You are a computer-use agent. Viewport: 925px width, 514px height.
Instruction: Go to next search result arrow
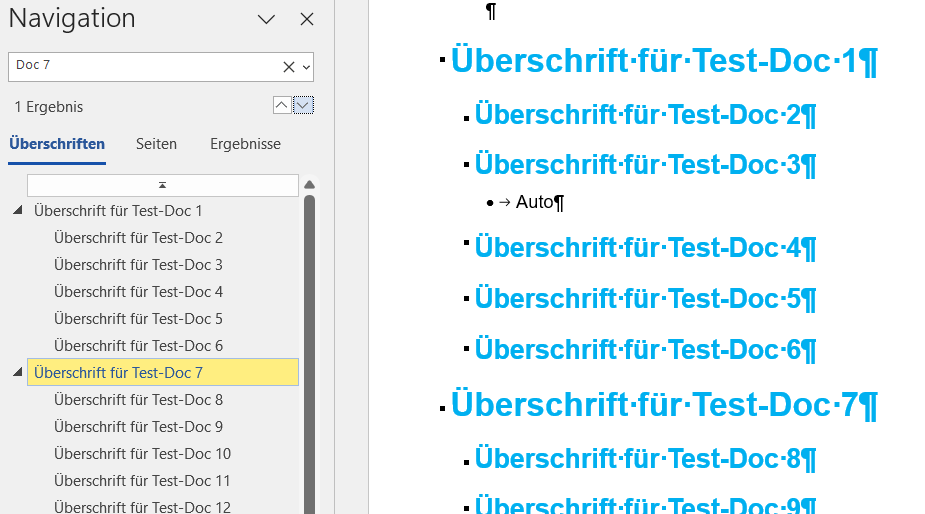click(x=303, y=106)
